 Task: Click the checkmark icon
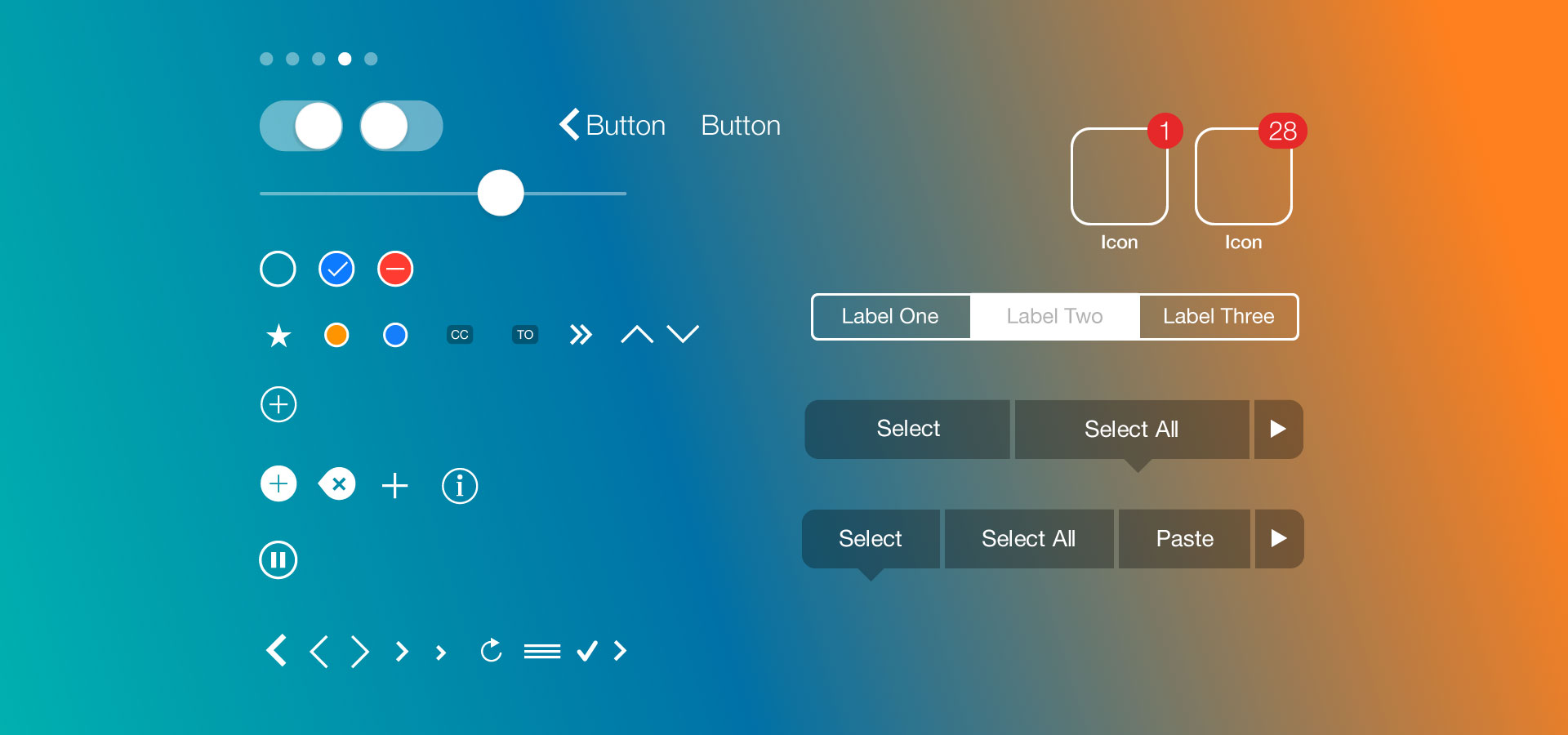(586, 650)
